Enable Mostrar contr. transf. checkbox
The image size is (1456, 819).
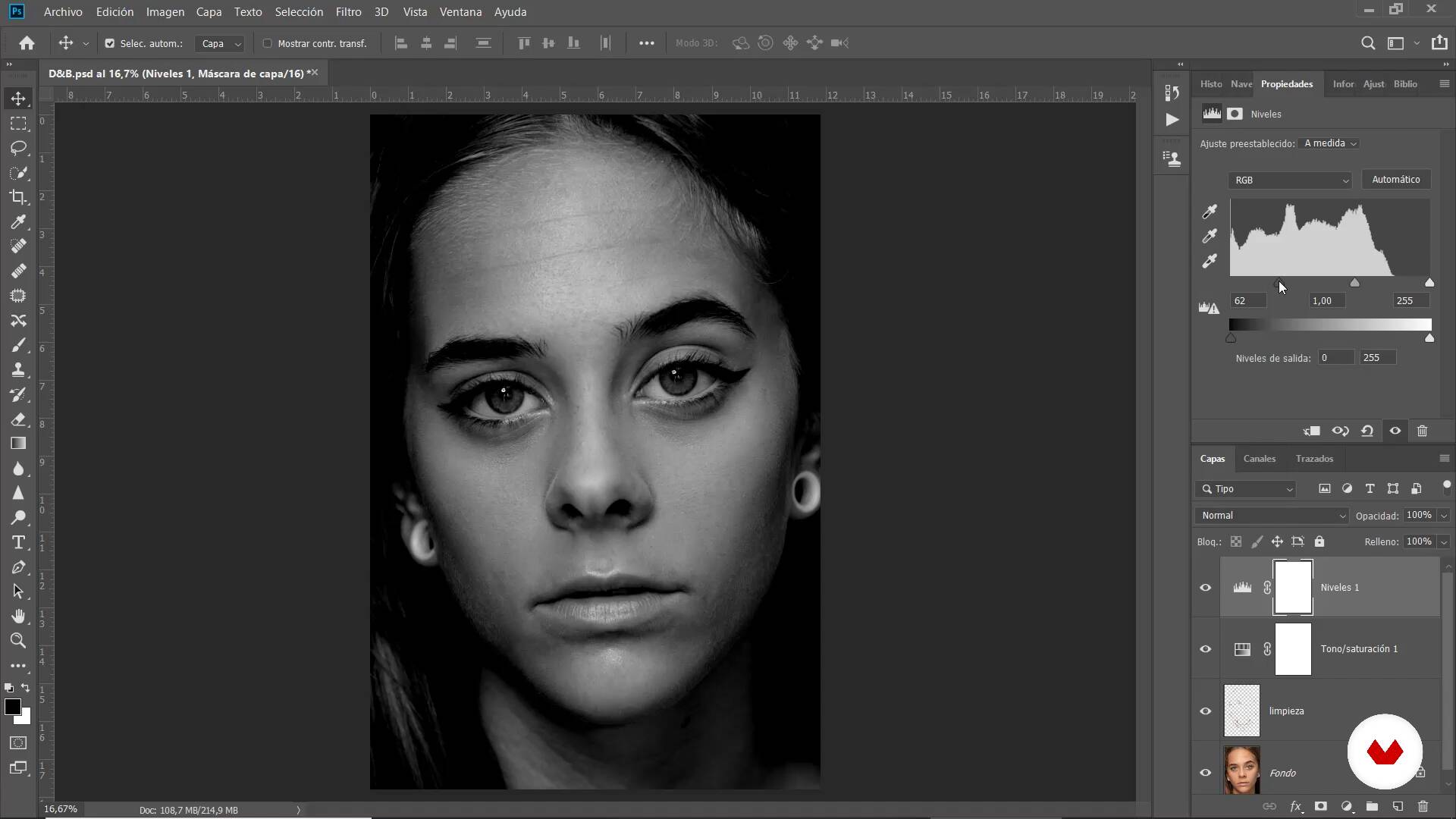(x=267, y=44)
